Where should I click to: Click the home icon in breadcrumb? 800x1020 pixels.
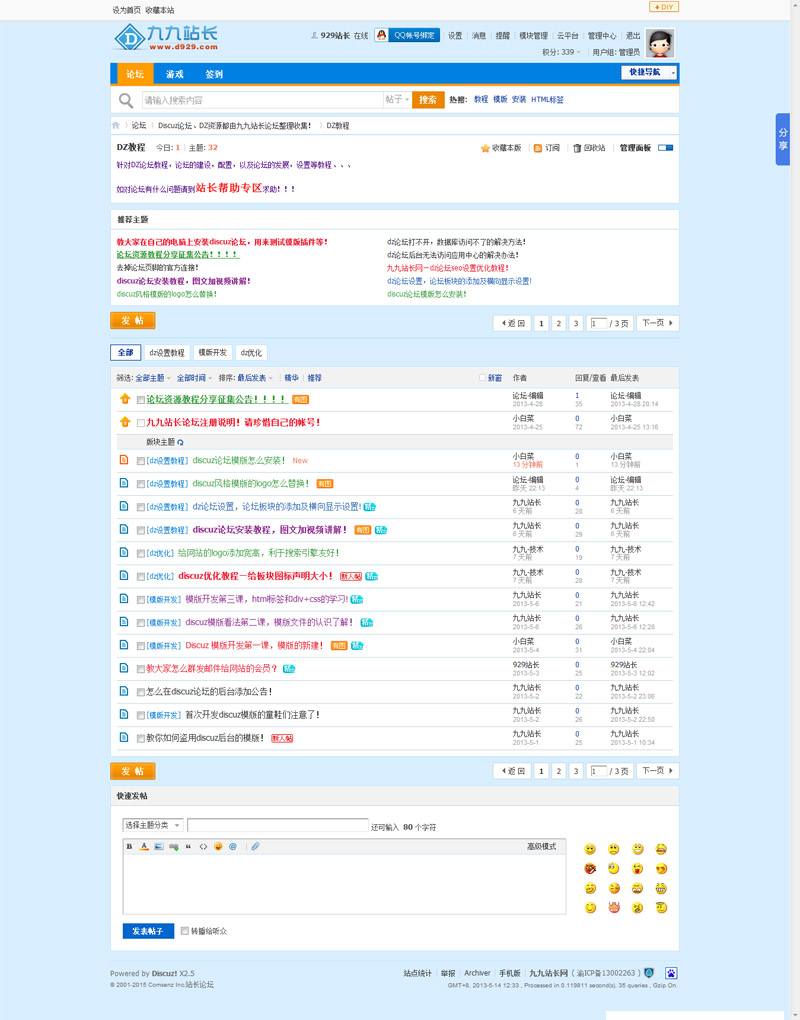coord(116,126)
